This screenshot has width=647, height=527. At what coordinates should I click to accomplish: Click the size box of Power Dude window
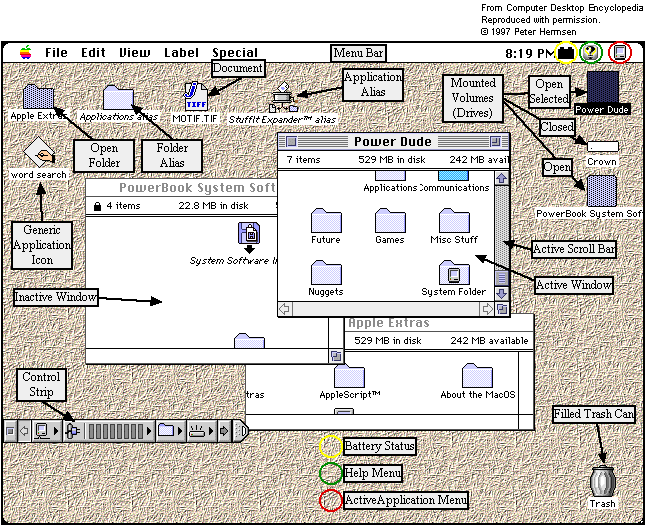click(502, 309)
